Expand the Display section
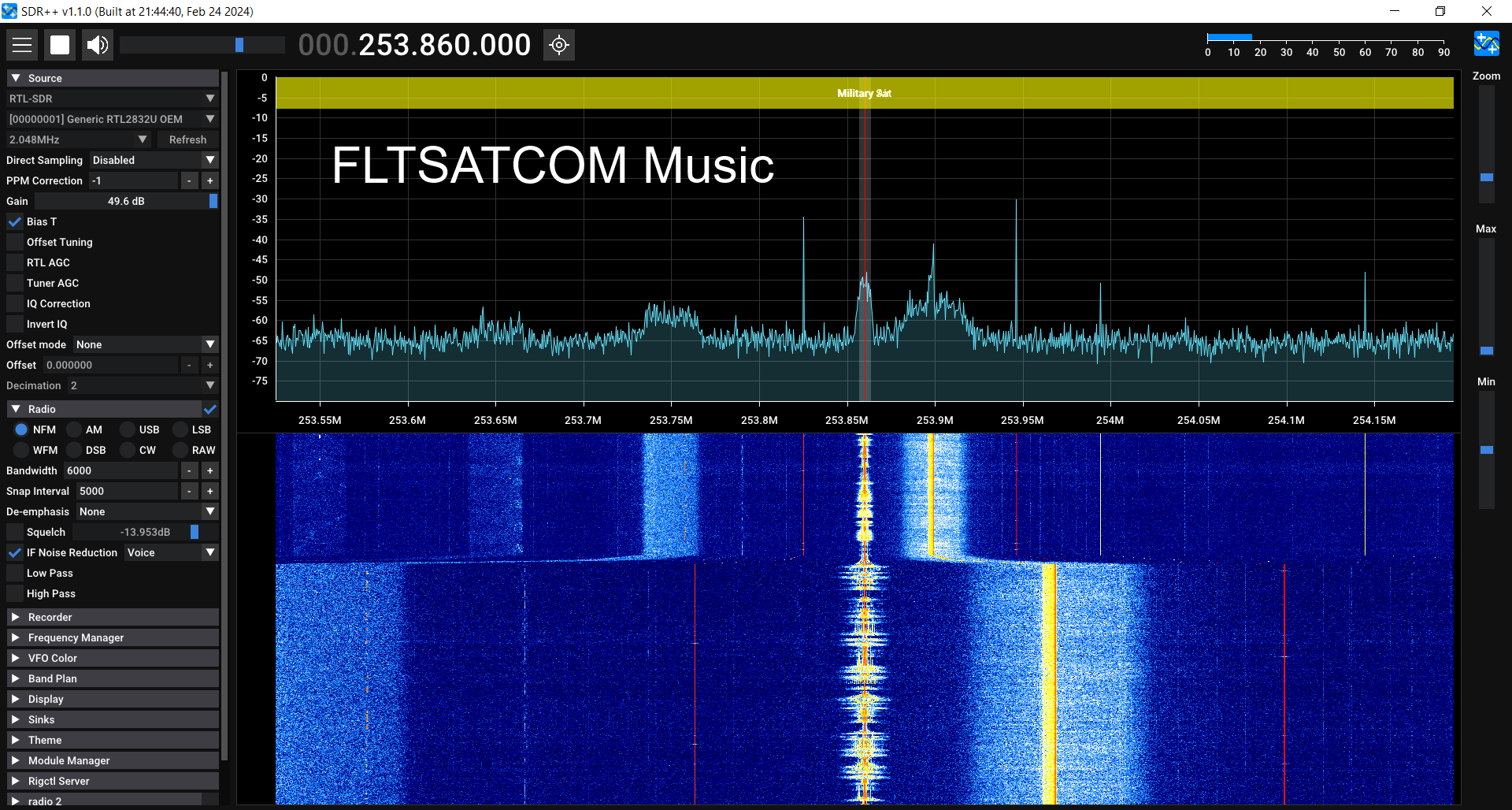Image resolution: width=1512 pixels, height=810 pixels. 113,699
